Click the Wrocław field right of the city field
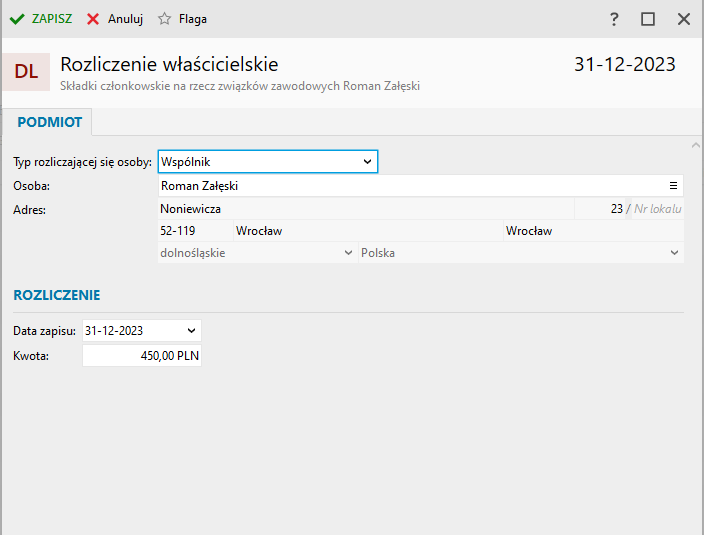Viewport: 704px width, 535px height. click(594, 231)
